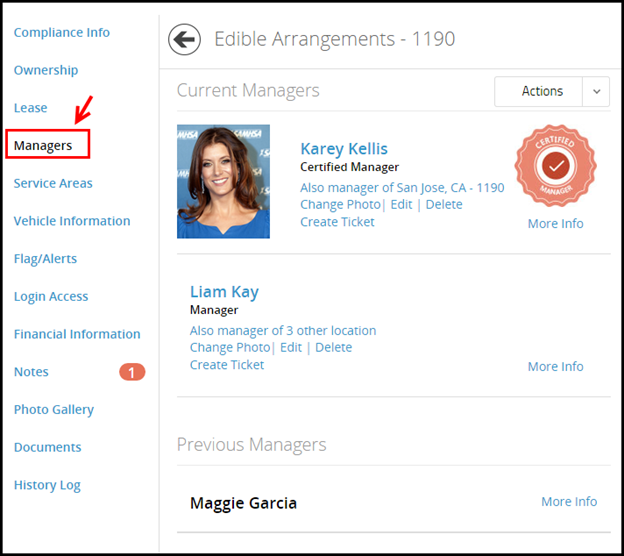Go to the Ownership section
The height and width of the screenshot is (556, 624).
pos(46,70)
